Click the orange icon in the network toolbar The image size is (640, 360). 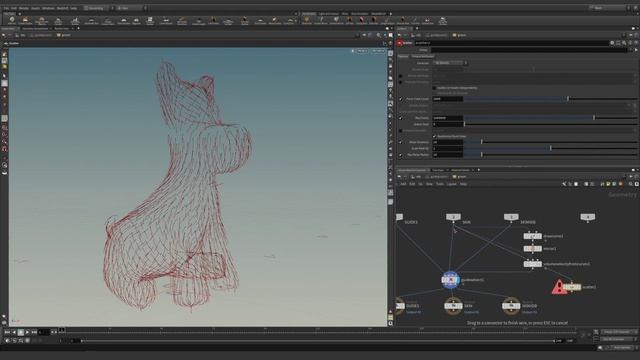pos(620,184)
